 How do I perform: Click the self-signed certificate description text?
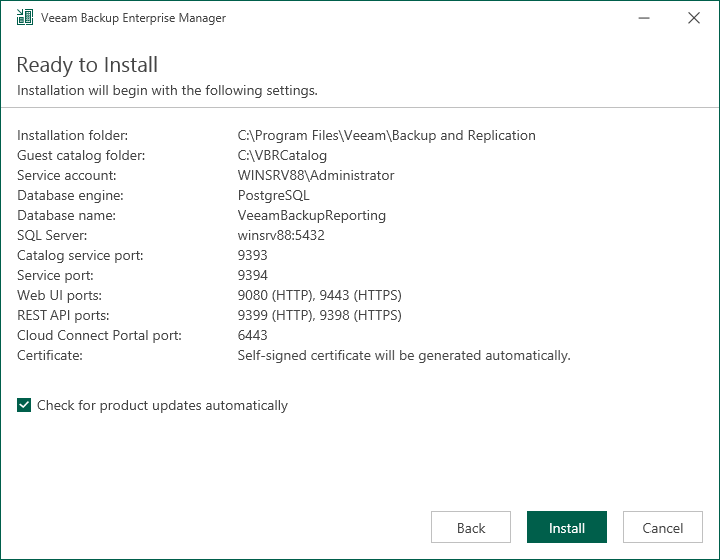click(x=403, y=355)
